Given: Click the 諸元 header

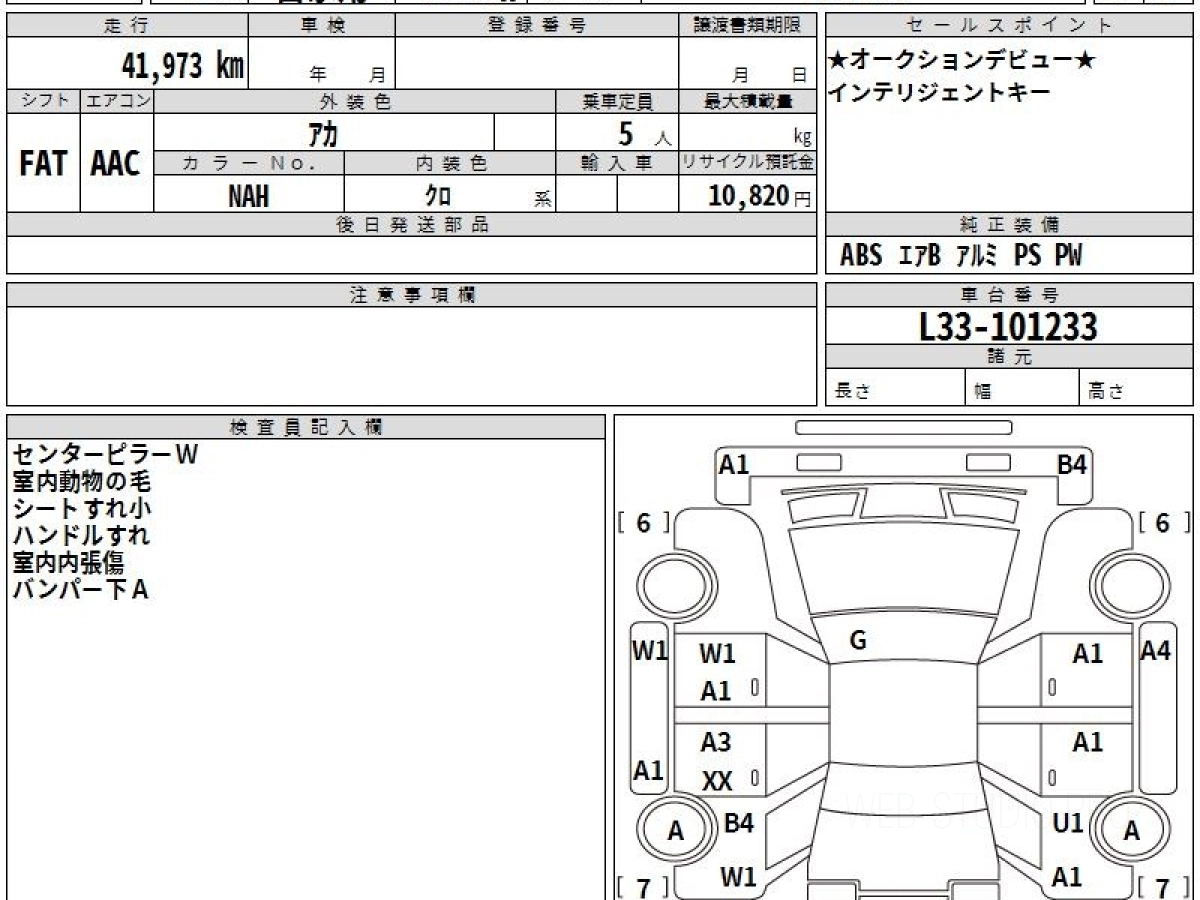Looking at the screenshot, I should 1009,357.
